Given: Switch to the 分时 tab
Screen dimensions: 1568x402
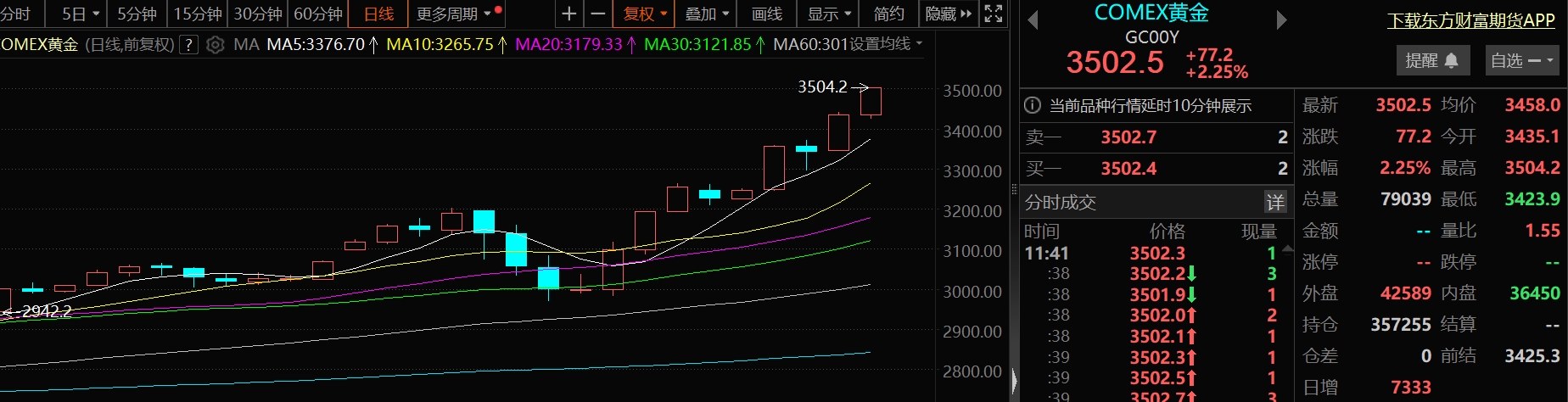Looking at the screenshot, I should (x=15, y=14).
